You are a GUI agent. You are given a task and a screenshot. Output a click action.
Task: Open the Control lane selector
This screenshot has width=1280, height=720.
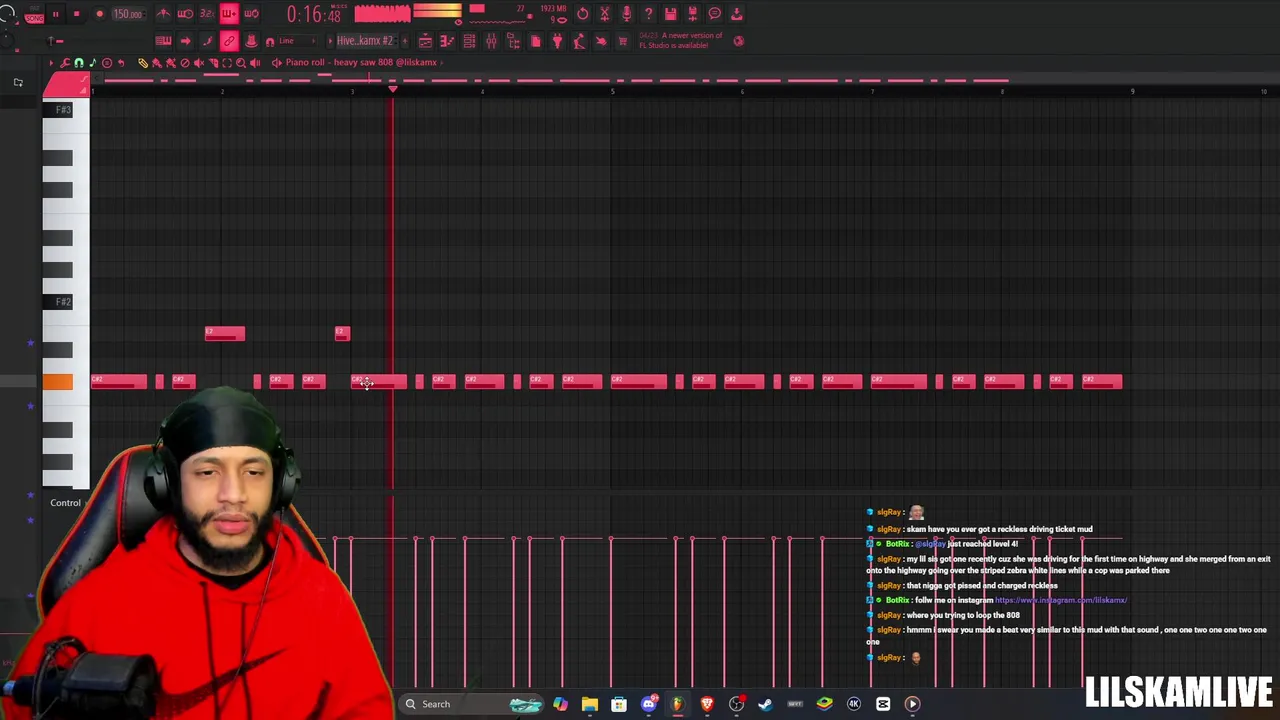coord(66,503)
